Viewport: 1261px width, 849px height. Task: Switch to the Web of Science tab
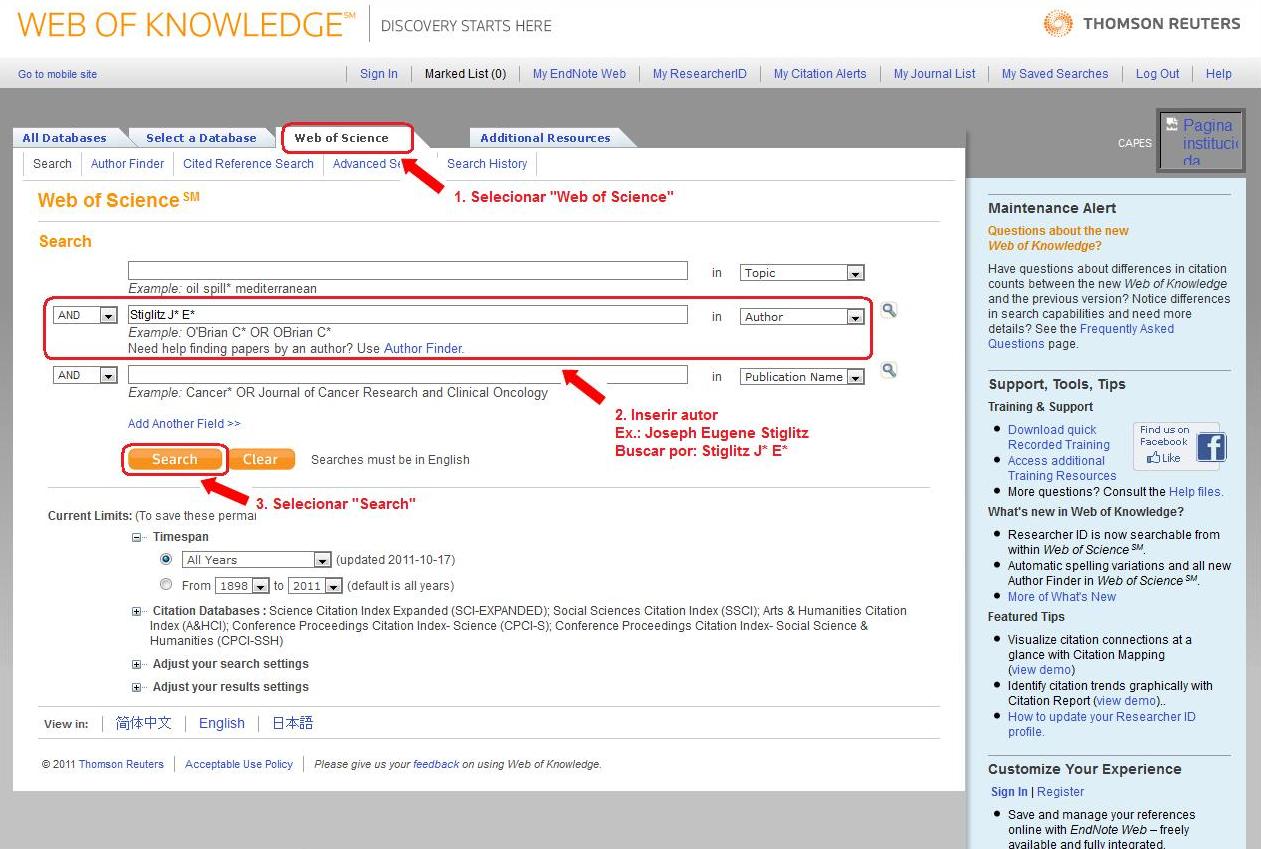[341, 138]
